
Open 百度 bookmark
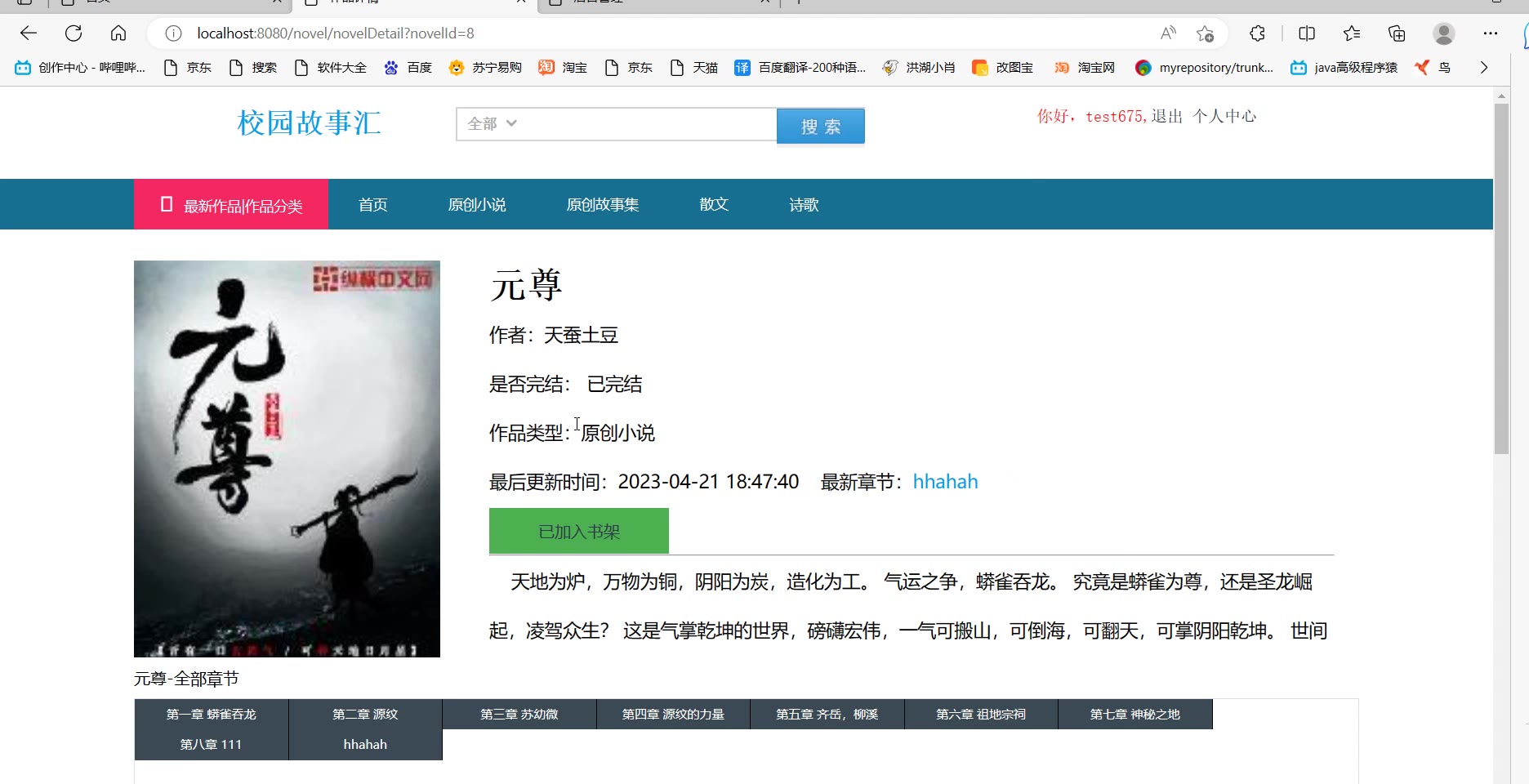click(x=408, y=68)
